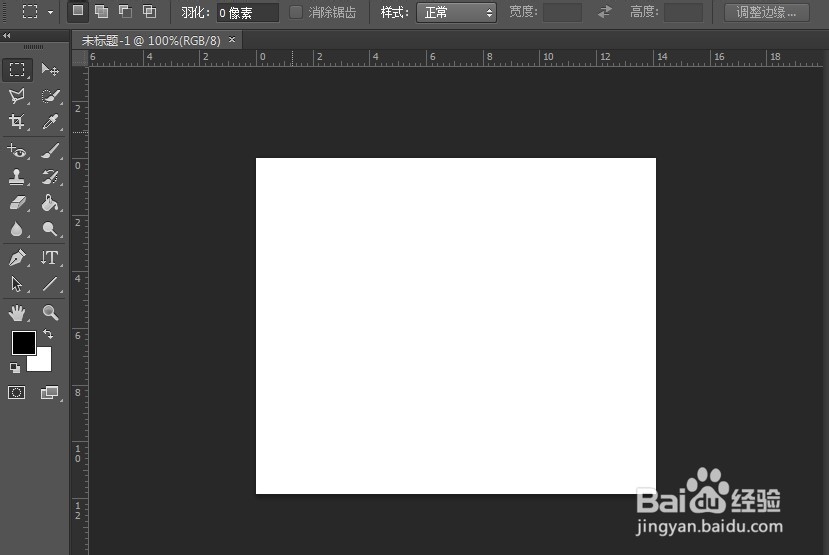Swap foreground and background colors

click(x=48, y=334)
